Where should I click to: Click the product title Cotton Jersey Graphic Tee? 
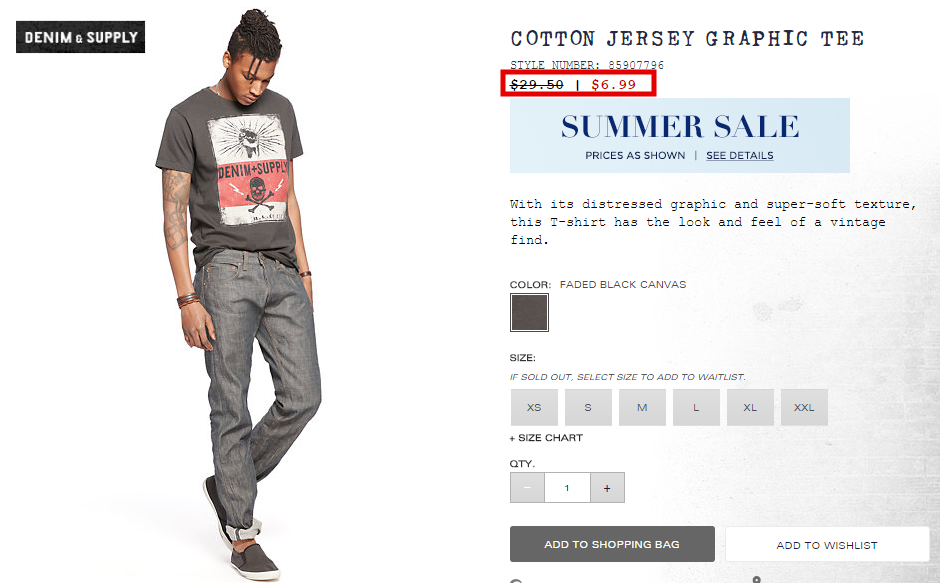coord(687,38)
